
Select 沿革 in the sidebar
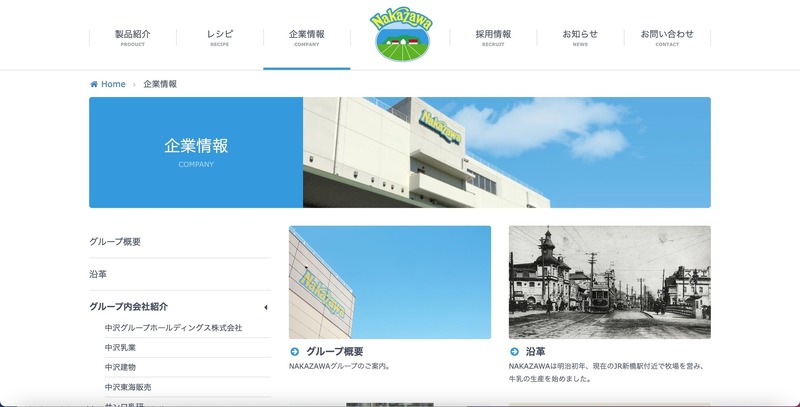(98, 274)
